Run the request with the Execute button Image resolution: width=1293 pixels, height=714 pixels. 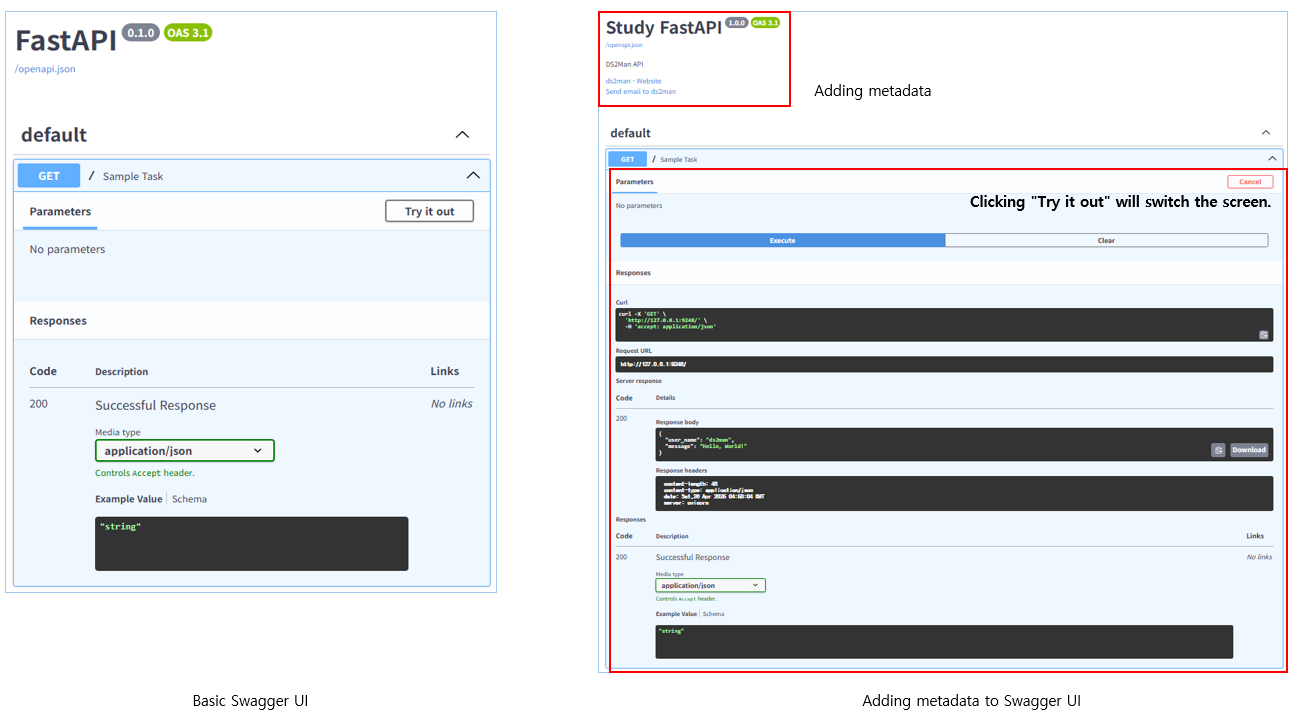coord(782,240)
